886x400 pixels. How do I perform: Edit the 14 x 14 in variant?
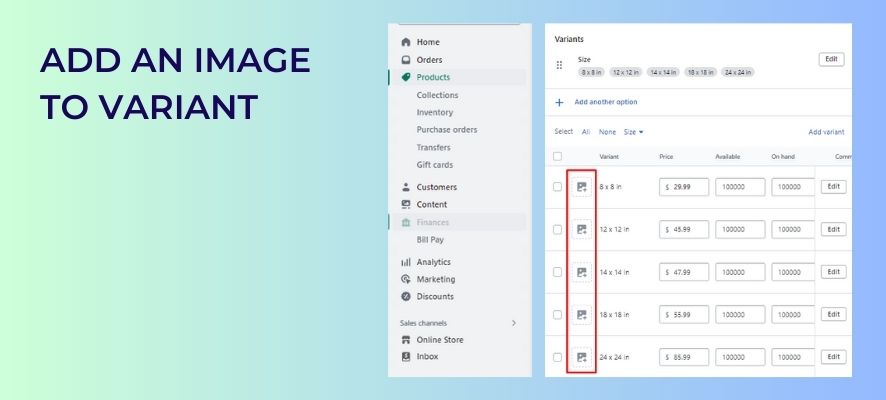833,272
